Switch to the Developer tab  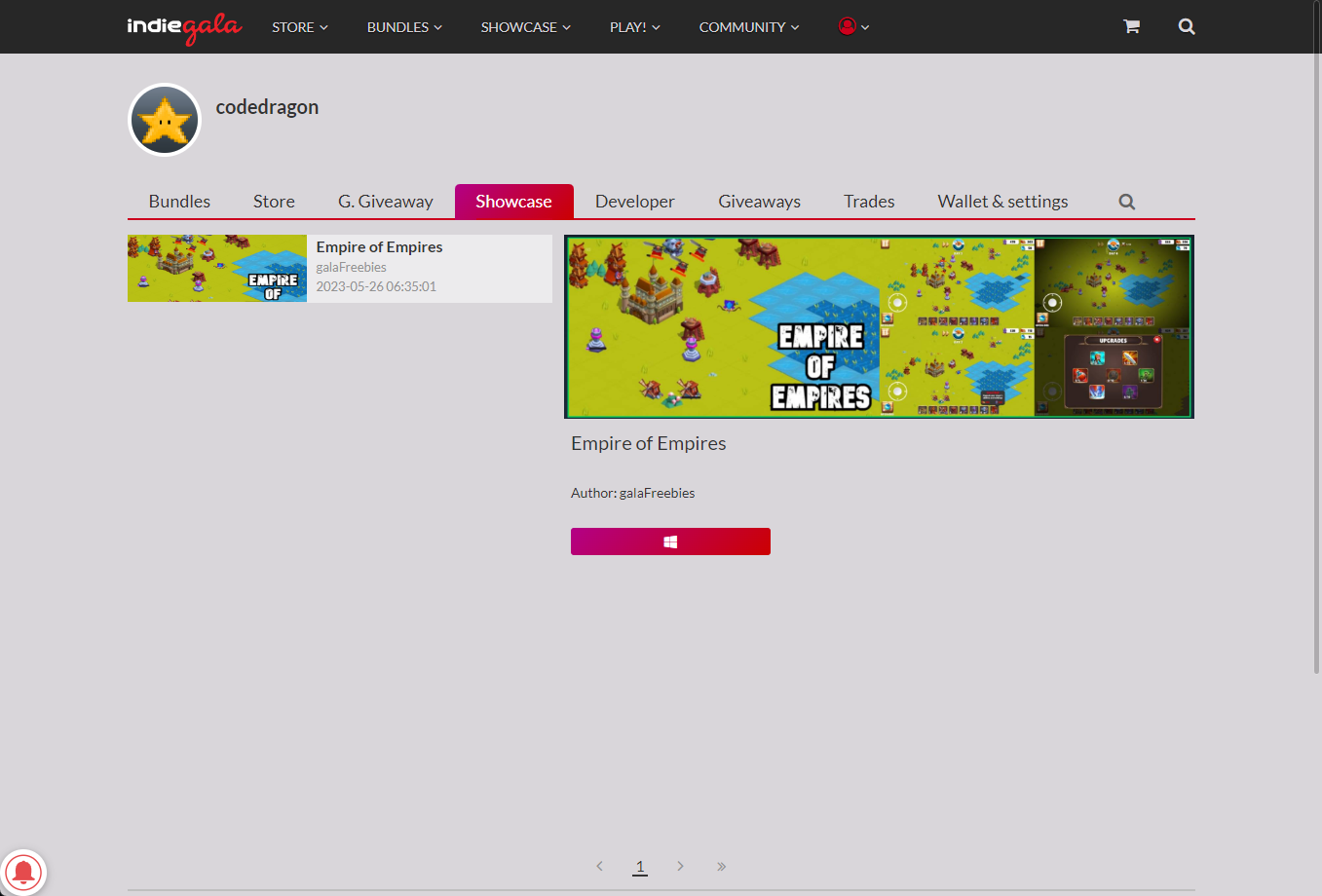(x=635, y=202)
